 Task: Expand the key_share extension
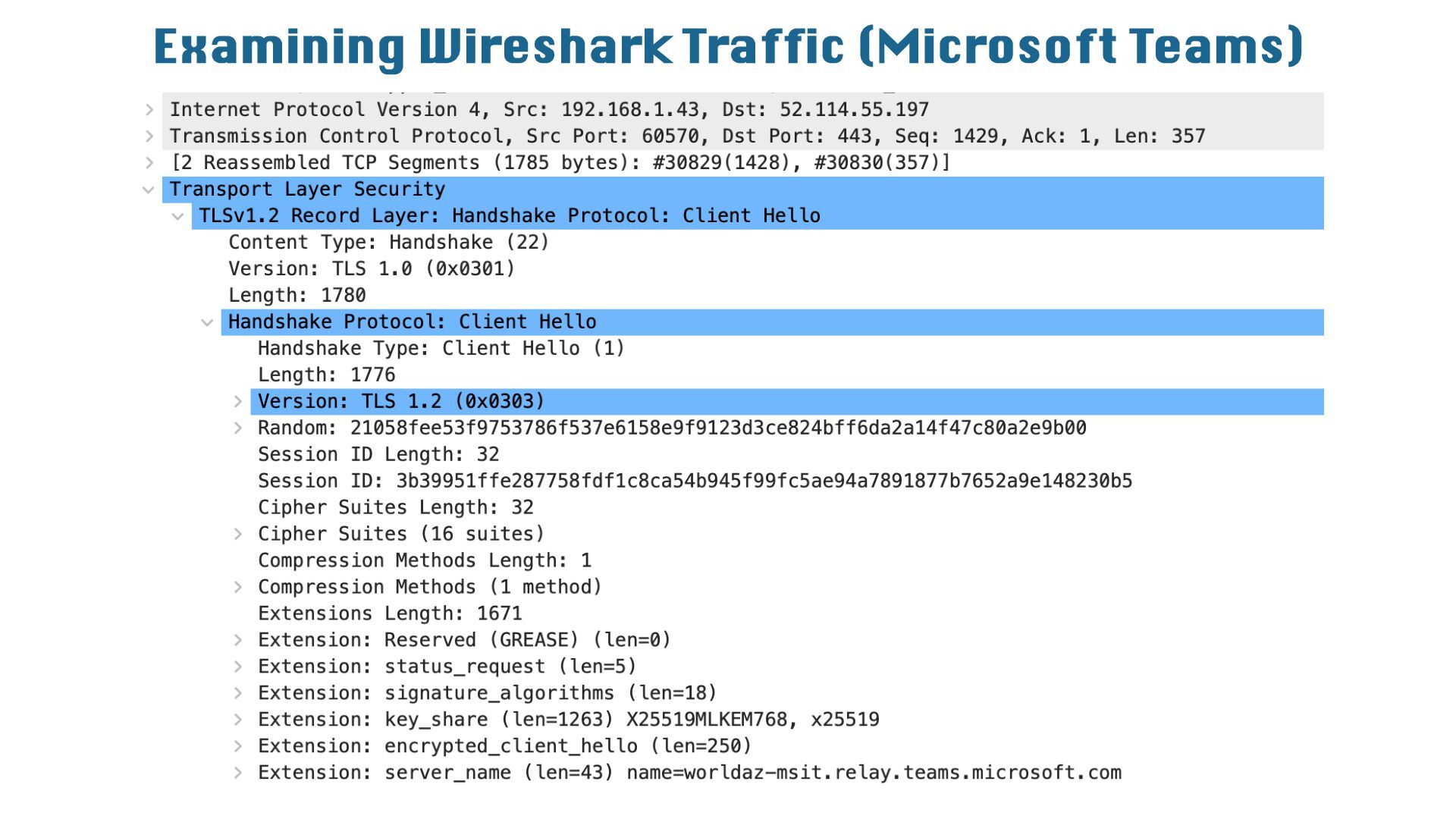(237, 720)
